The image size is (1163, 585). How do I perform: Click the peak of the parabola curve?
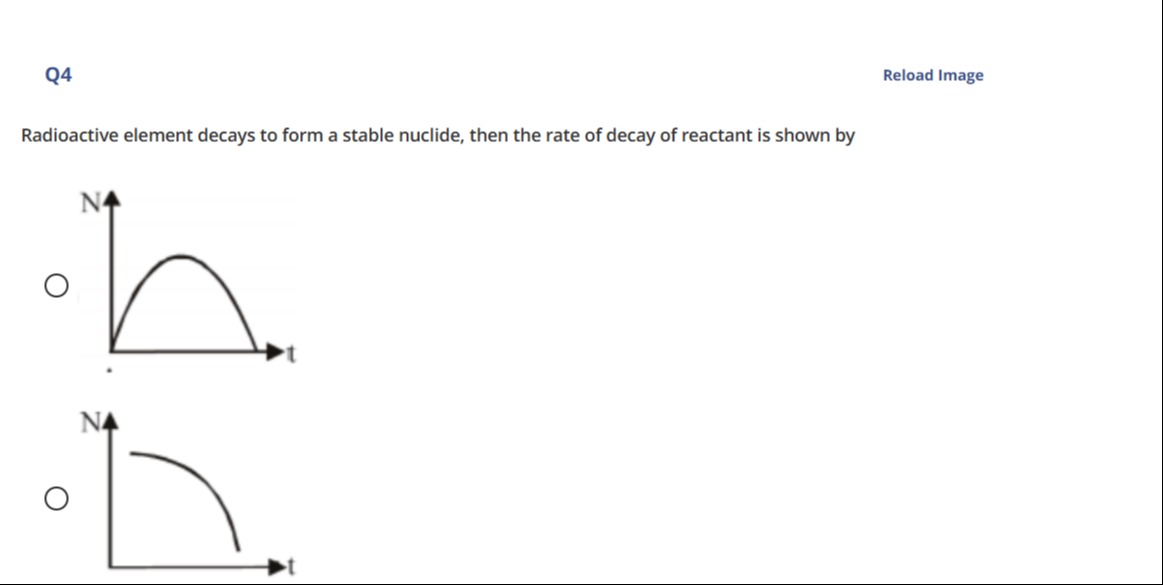(x=182, y=257)
